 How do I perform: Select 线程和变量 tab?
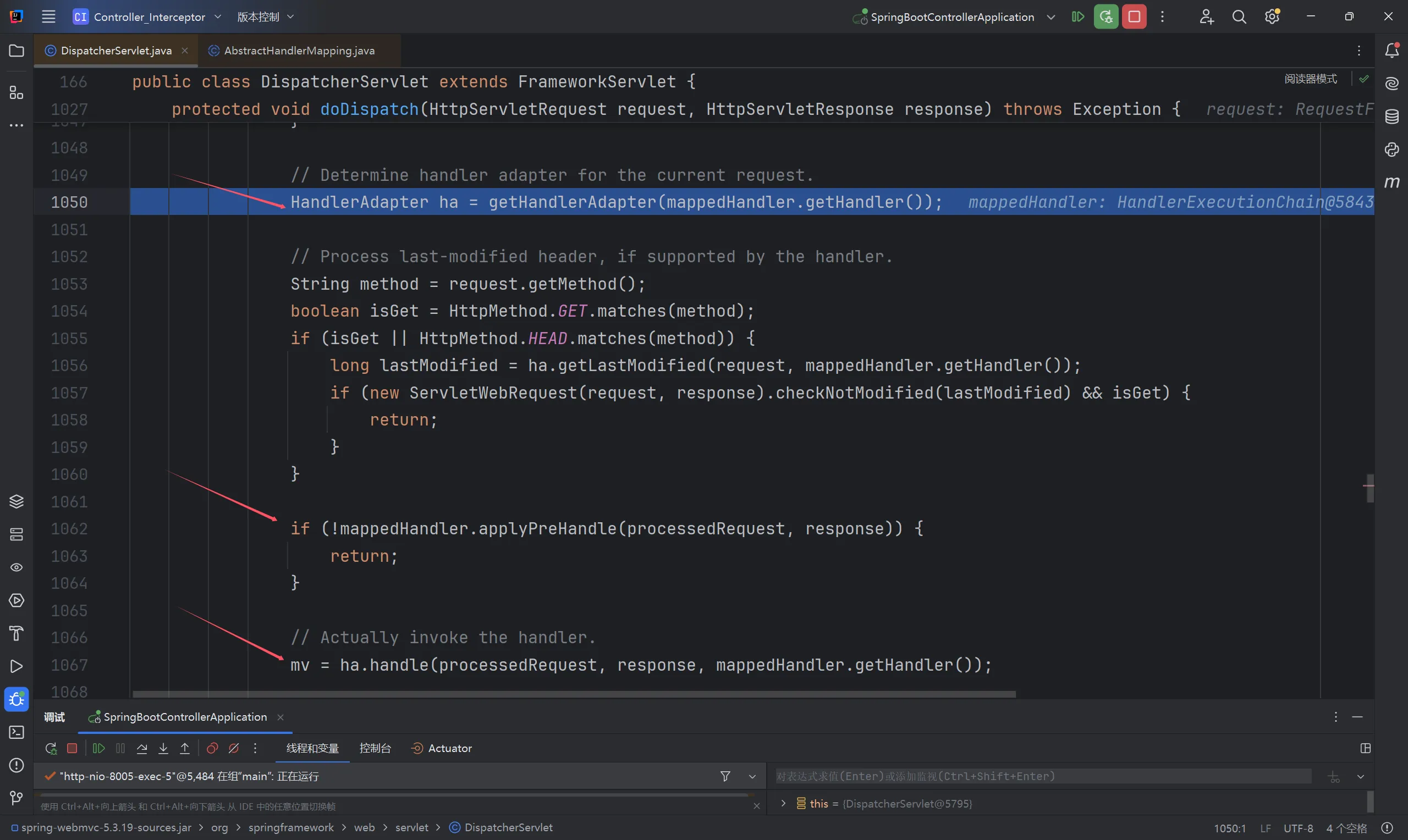pyautogui.click(x=312, y=748)
